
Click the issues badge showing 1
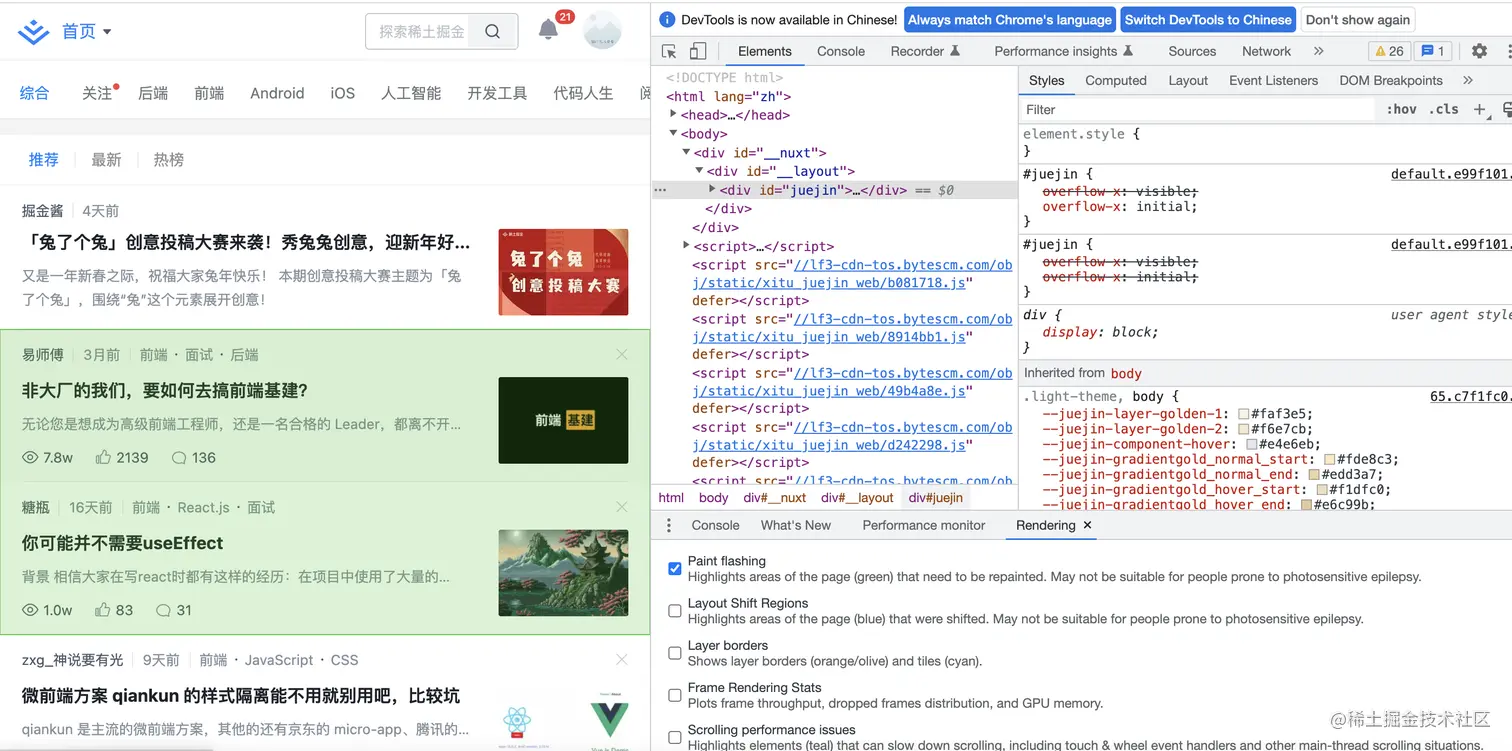[1433, 51]
